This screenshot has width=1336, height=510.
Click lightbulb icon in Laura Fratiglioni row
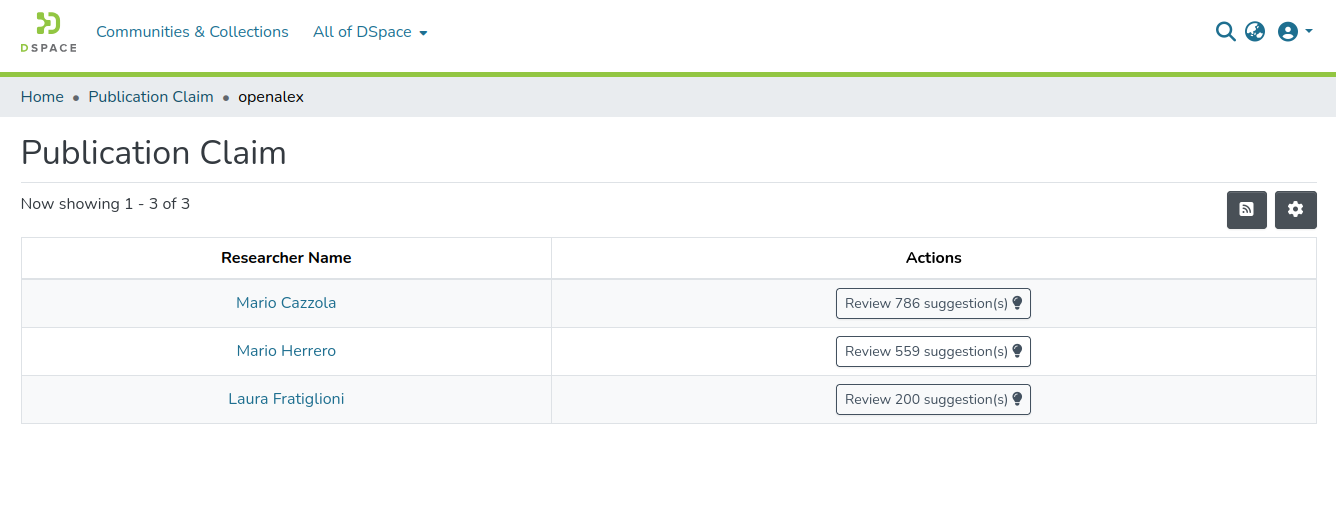pos(1018,399)
